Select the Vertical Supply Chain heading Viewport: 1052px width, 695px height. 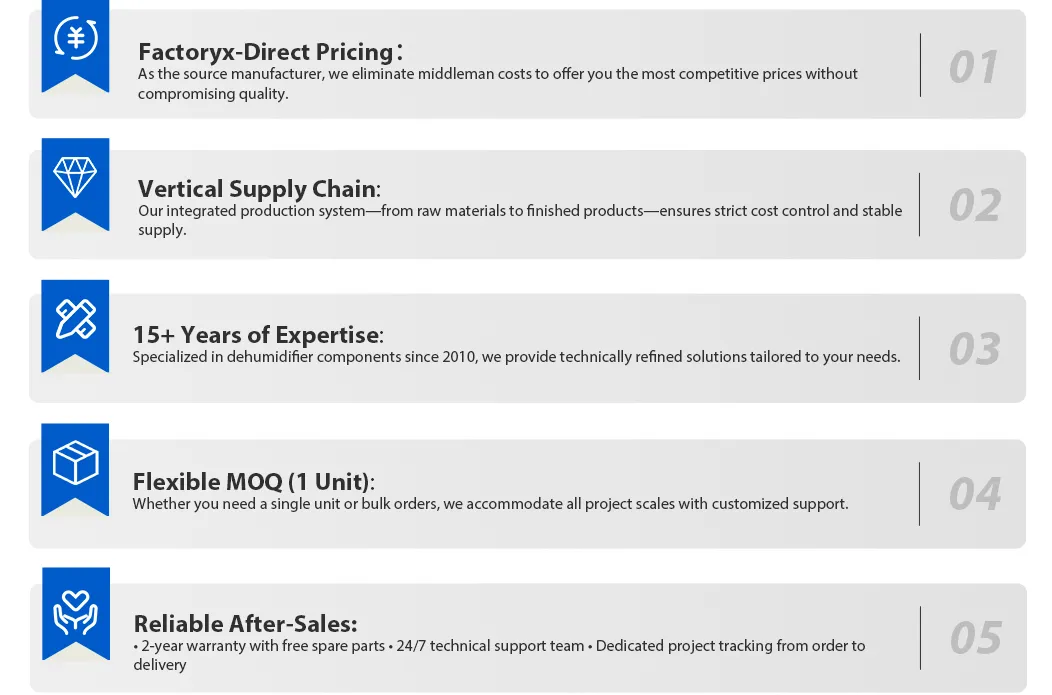pyautogui.click(x=259, y=189)
